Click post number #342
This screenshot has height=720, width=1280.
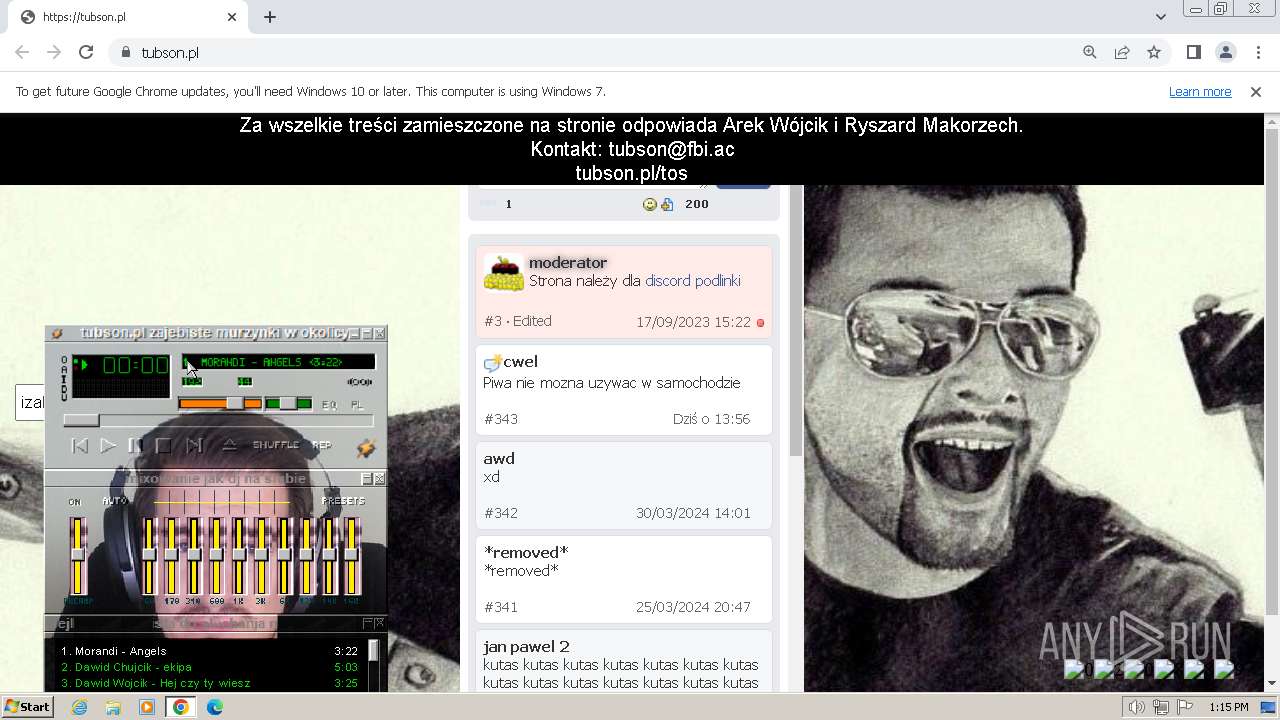point(501,513)
